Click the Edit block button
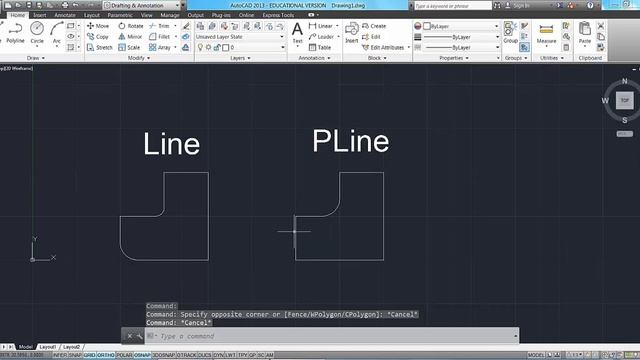 (371, 37)
